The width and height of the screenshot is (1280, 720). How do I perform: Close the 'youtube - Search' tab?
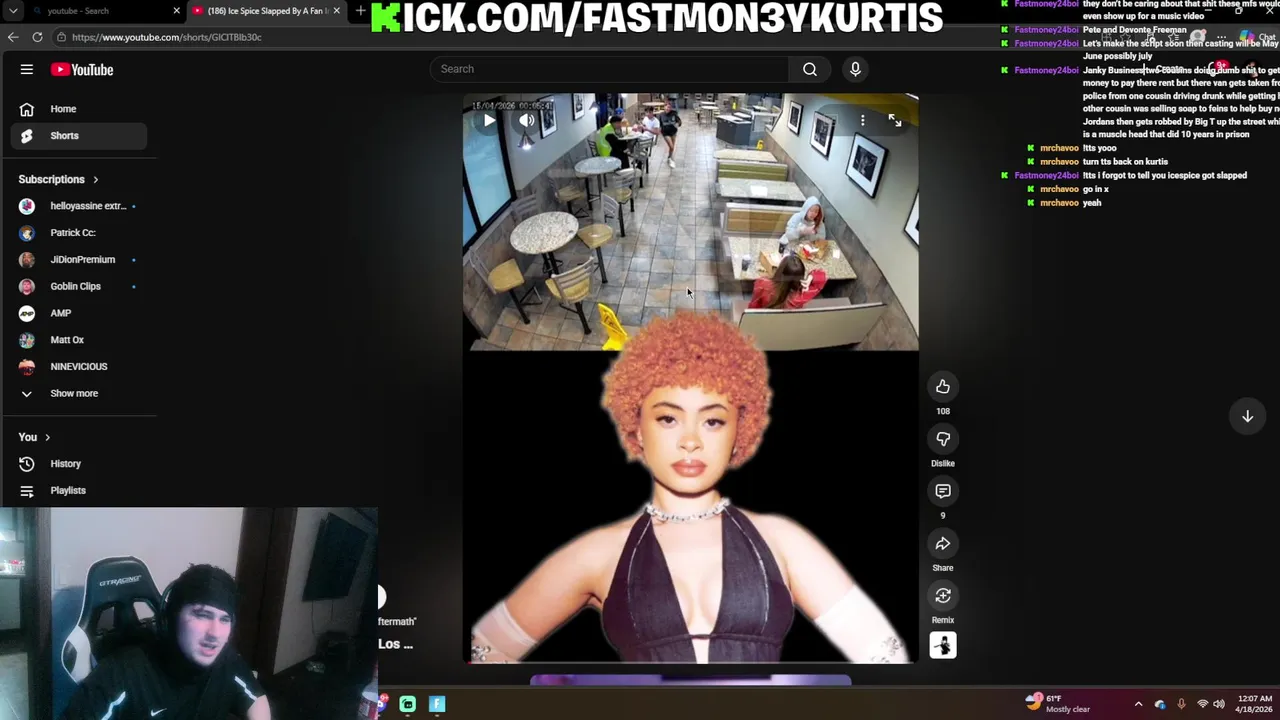pyautogui.click(x=177, y=11)
